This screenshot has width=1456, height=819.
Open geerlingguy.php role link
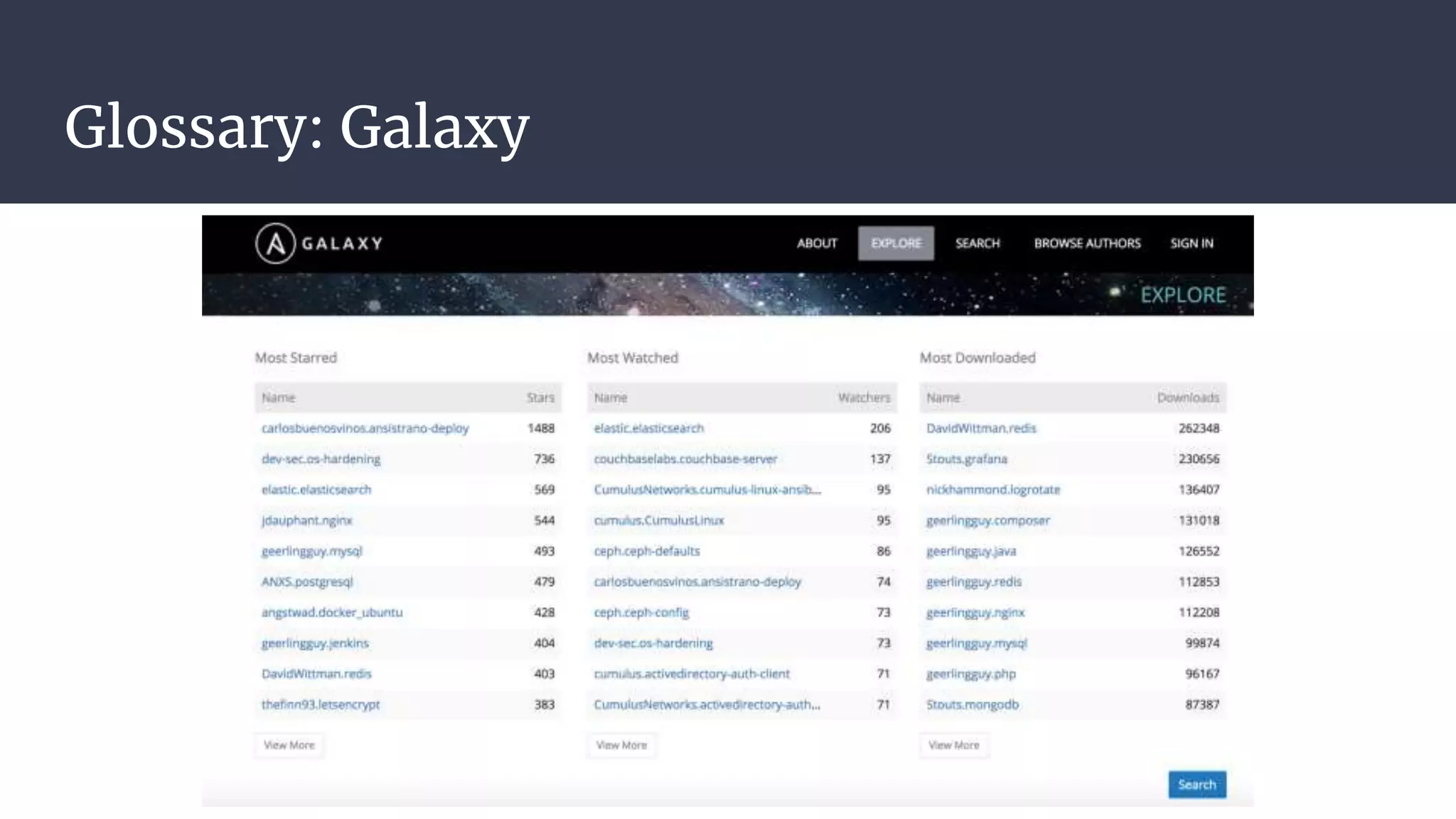[970, 673]
